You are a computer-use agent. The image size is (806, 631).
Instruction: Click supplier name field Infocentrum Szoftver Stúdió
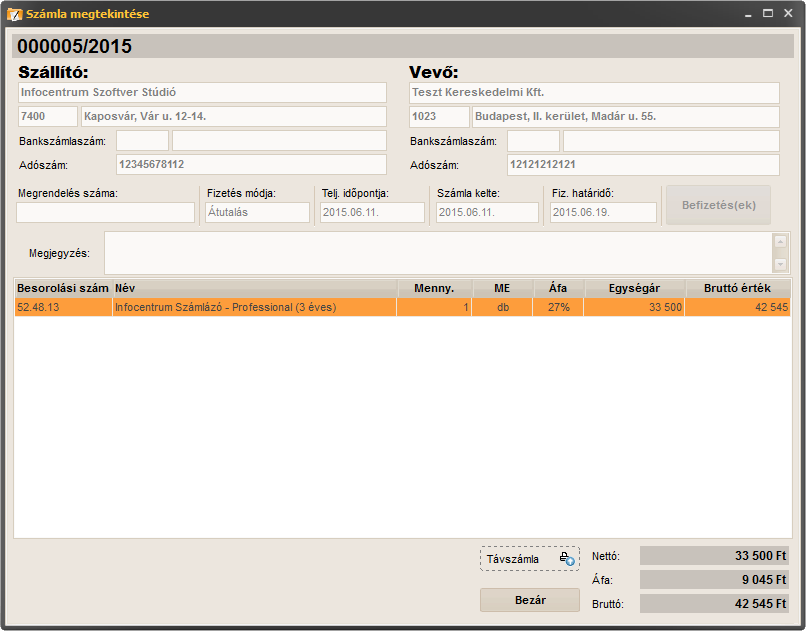click(203, 92)
